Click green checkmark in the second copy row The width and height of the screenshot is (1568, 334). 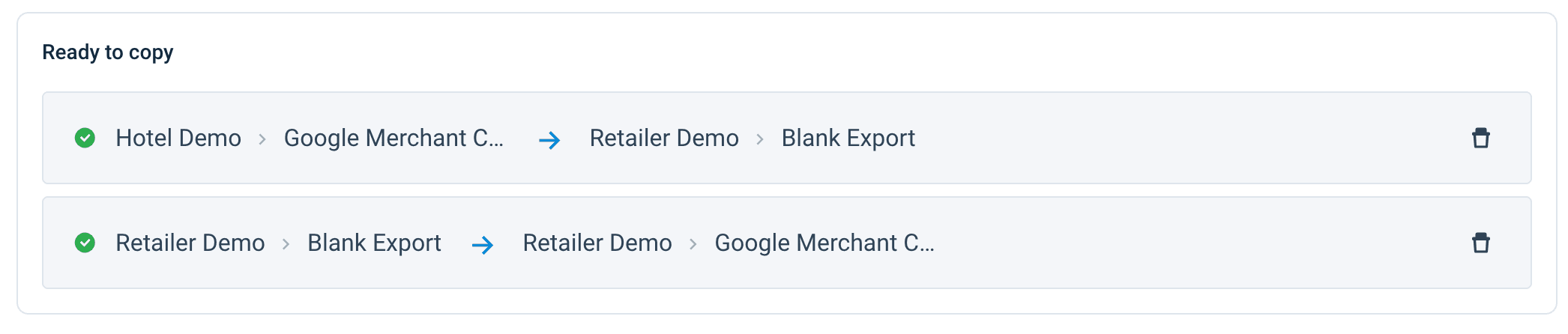coord(85,243)
